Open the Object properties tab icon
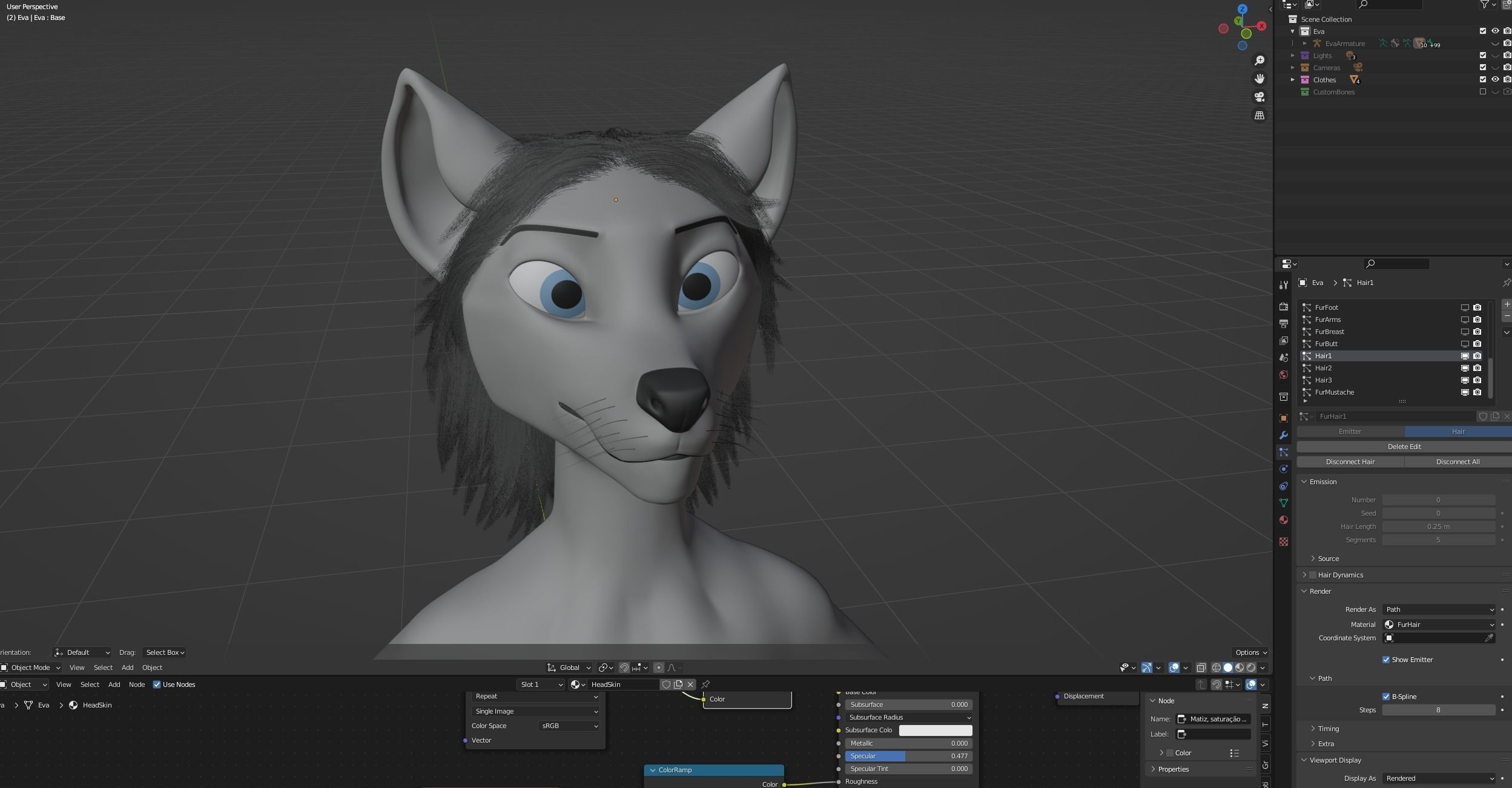Image resolution: width=1512 pixels, height=788 pixels. coord(1283,418)
